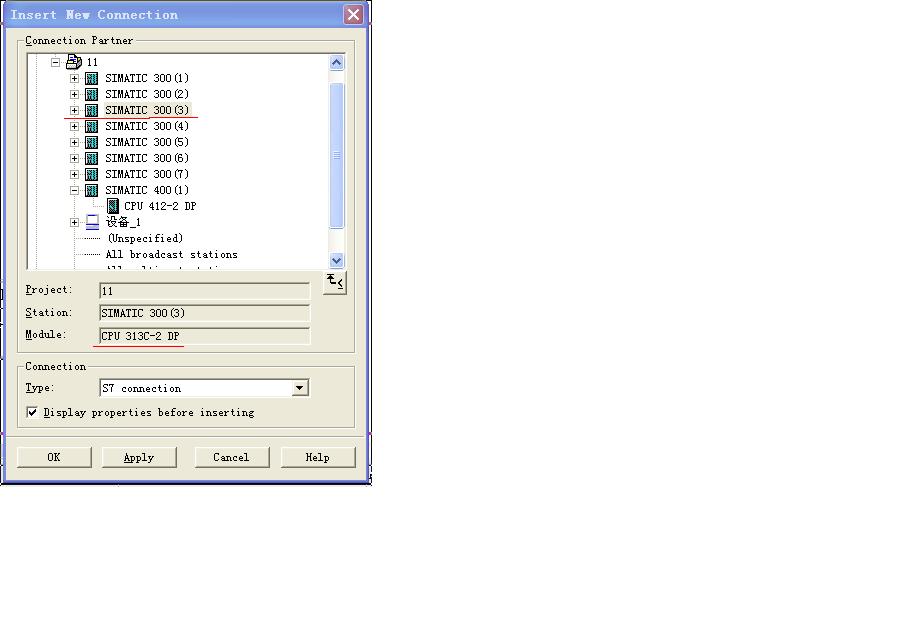
Task: Select the SIMATIC 300(6) tree label
Action: [147, 158]
